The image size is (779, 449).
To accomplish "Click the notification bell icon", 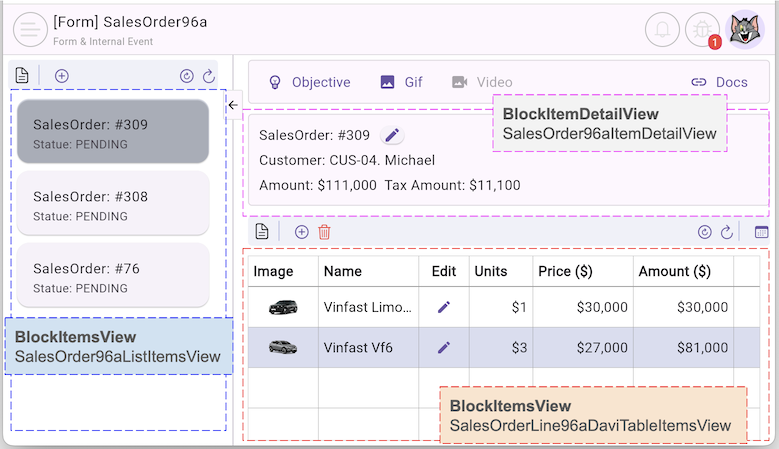I will (x=662, y=29).
